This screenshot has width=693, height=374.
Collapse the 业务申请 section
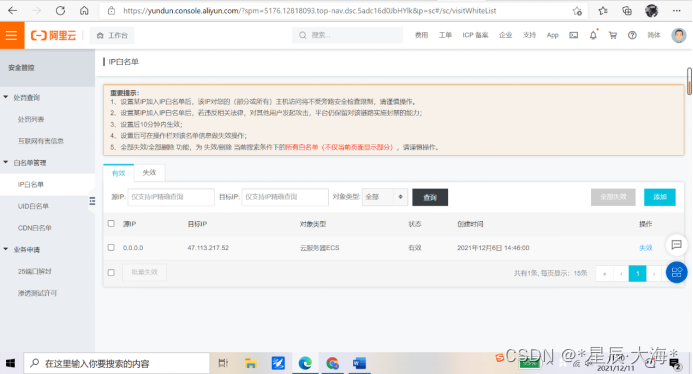6,249
